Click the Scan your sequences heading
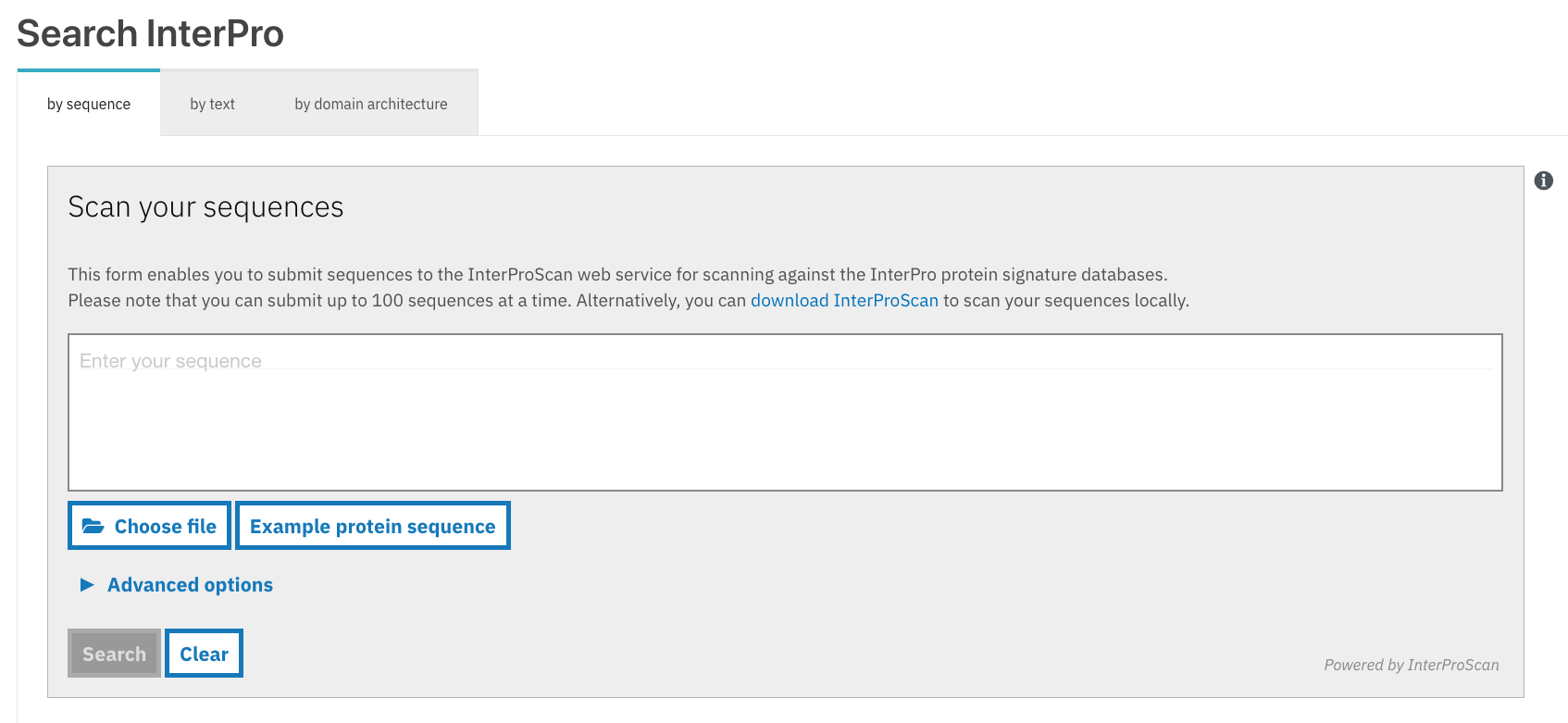1568x723 pixels. click(x=205, y=207)
